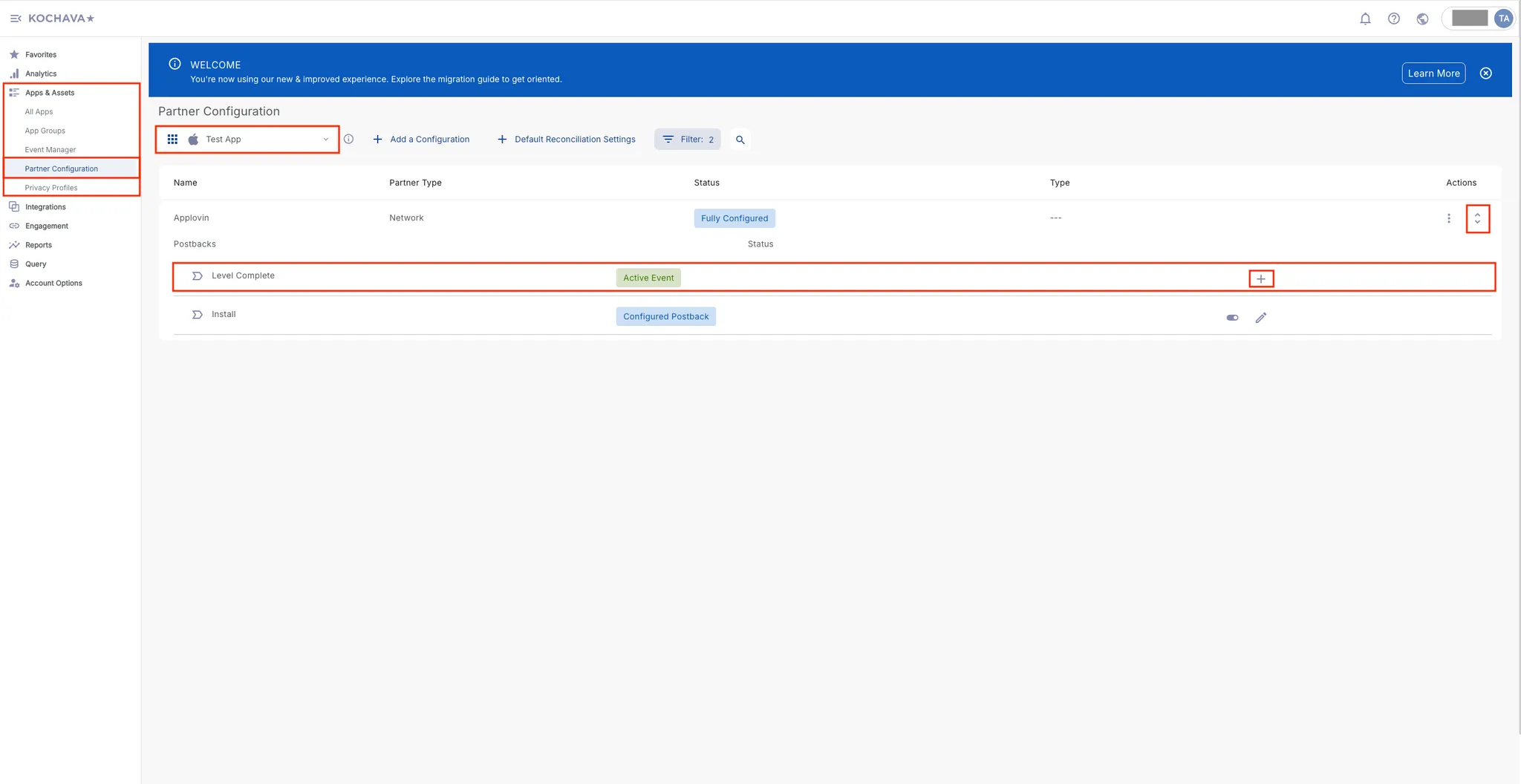Edit the Install postback with pencil icon

click(x=1261, y=318)
